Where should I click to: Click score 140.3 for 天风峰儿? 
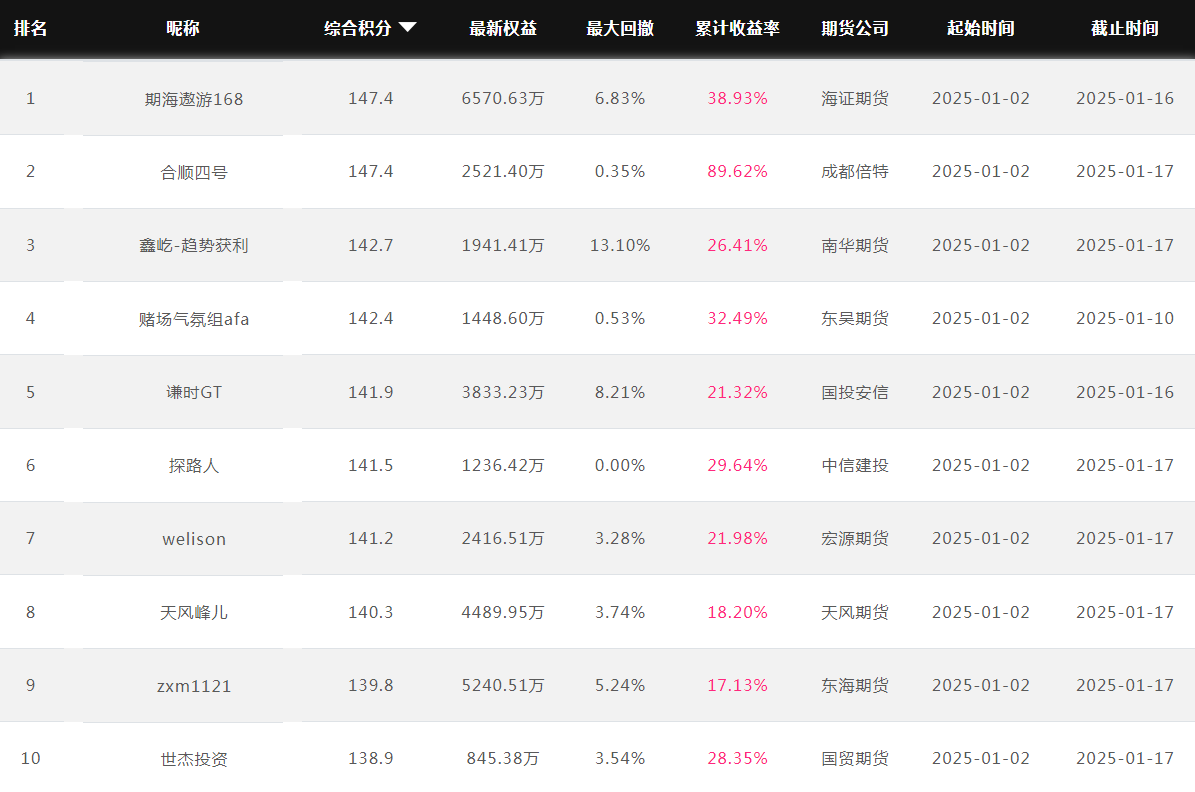click(370, 612)
